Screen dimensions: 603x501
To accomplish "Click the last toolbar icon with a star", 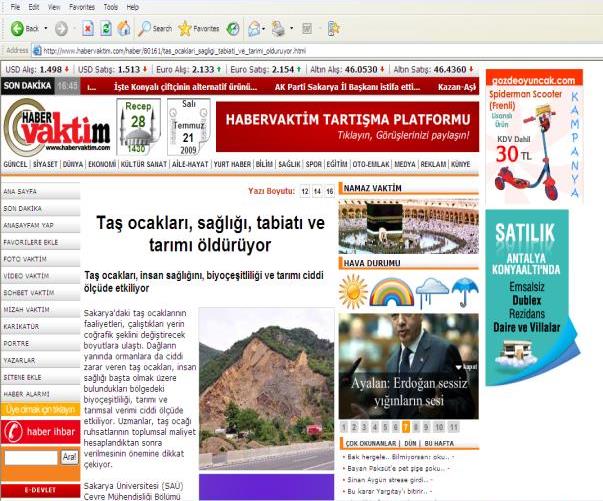I will pos(333,28).
